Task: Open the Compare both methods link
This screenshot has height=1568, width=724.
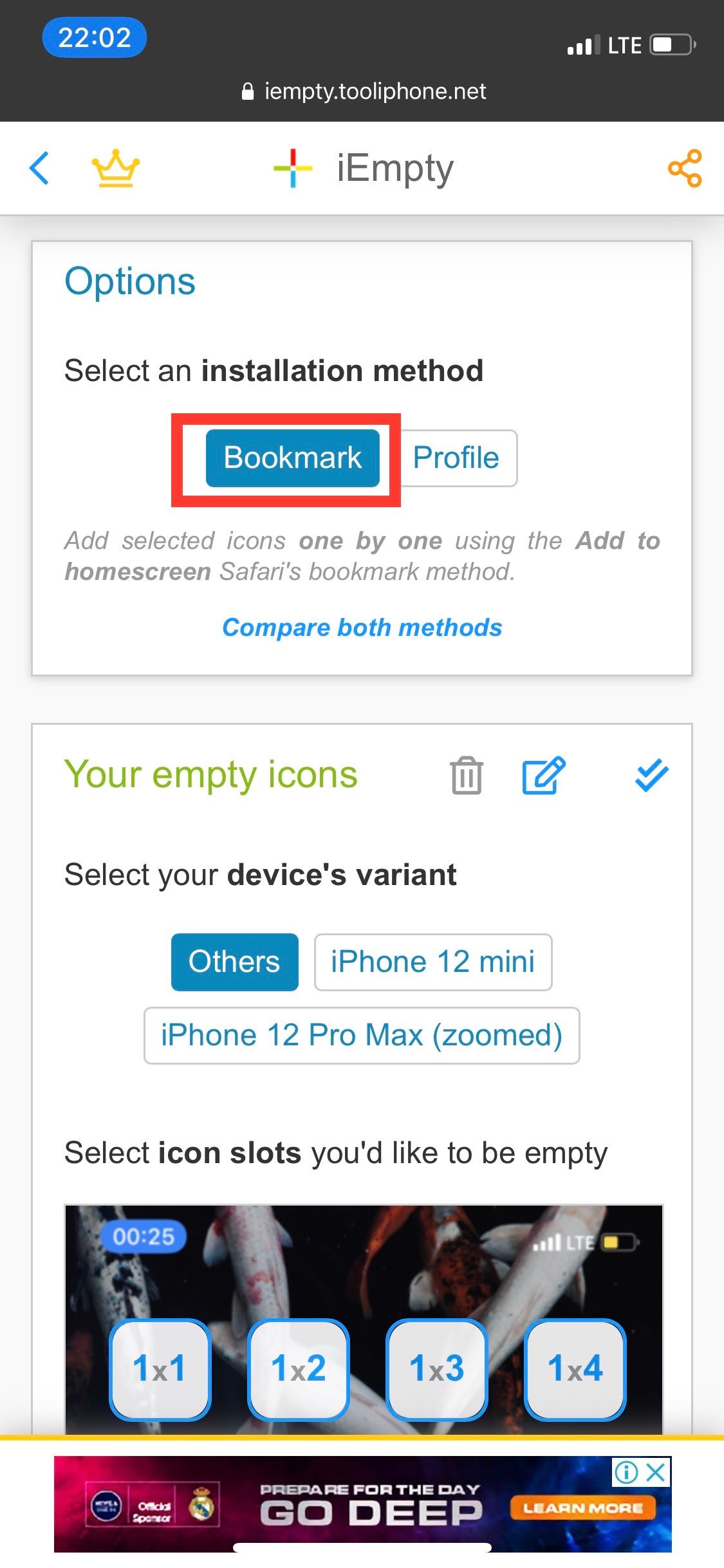Action: tap(362, 627)
